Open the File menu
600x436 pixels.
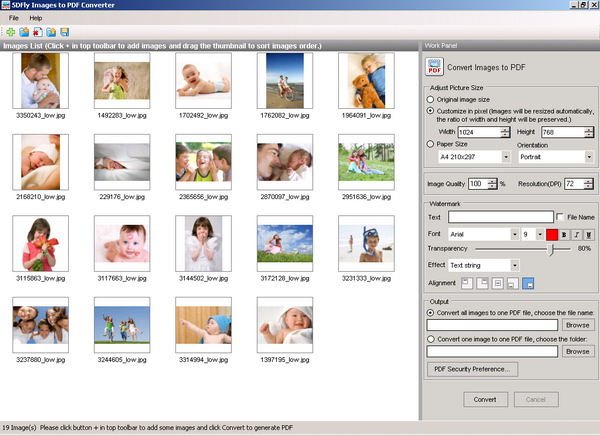click(x=15, y=18)
